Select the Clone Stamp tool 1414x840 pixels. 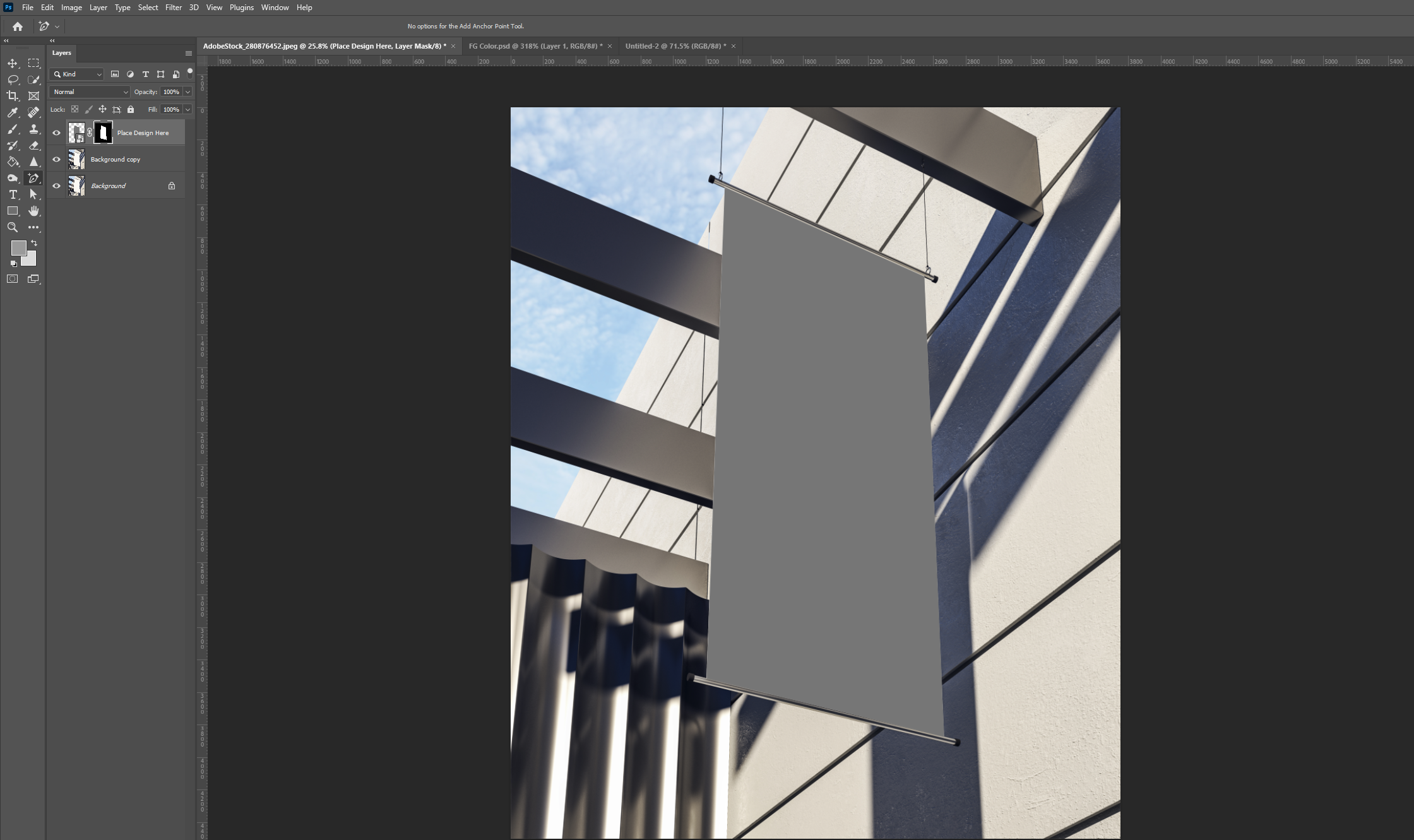(x=33, y=129)
